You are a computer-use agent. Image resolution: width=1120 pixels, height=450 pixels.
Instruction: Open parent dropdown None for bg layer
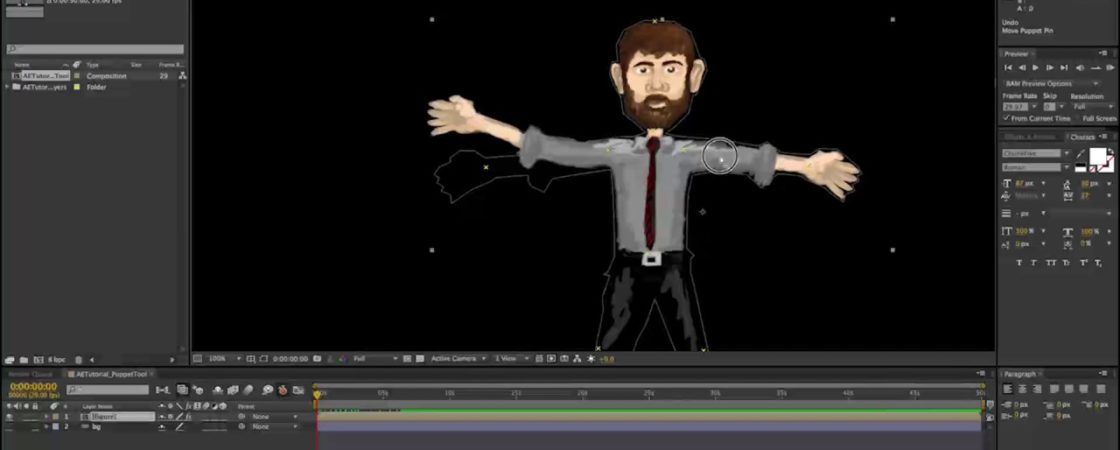(x=275, y=426)
